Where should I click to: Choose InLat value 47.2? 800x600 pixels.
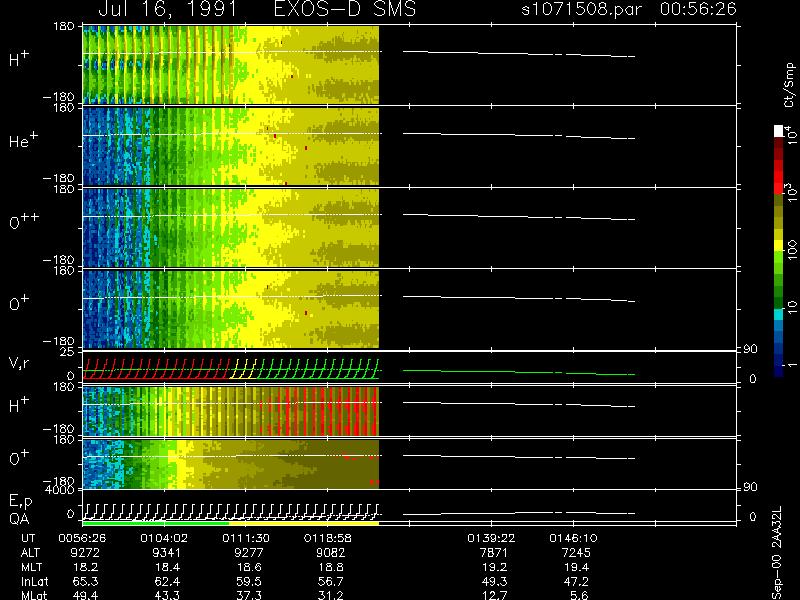tap(577, 581)
